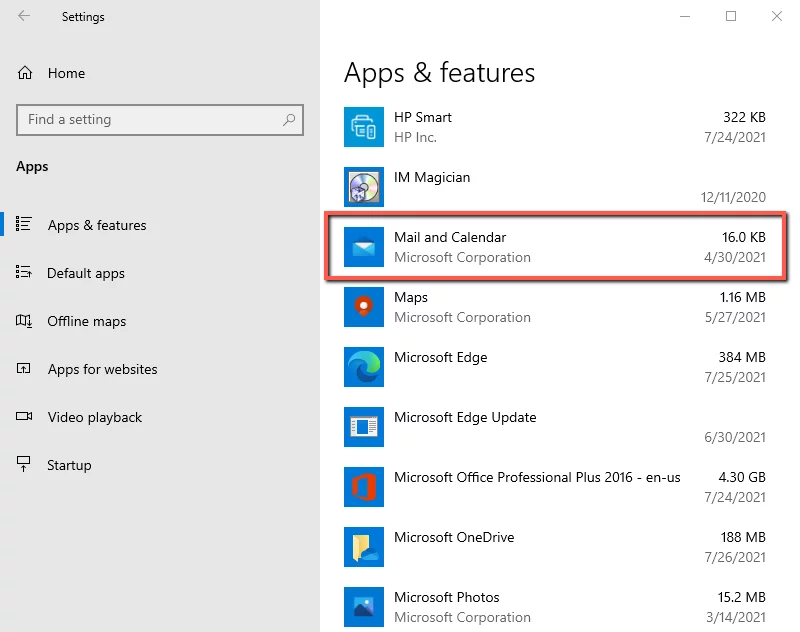Switch to Video playback settings
The height and width of the screenshot is (632, 800).
click(95, 417)
